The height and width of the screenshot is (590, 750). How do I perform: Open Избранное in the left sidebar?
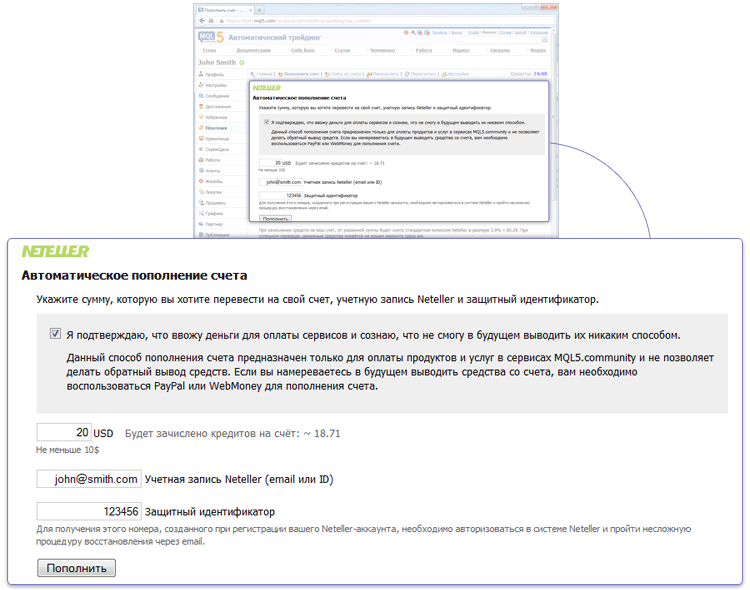(x=217, y=117)
